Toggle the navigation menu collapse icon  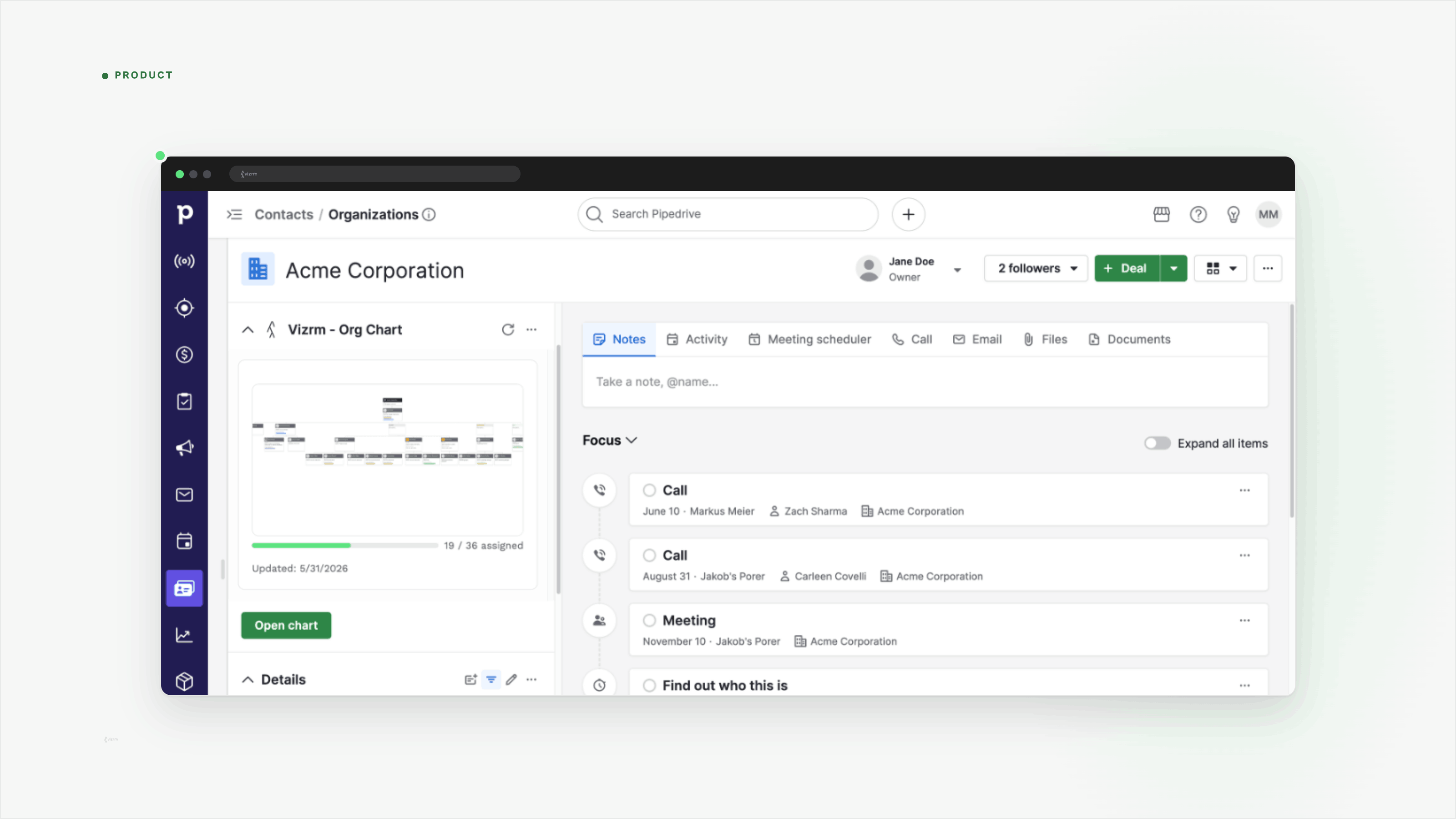coord(235,215)
